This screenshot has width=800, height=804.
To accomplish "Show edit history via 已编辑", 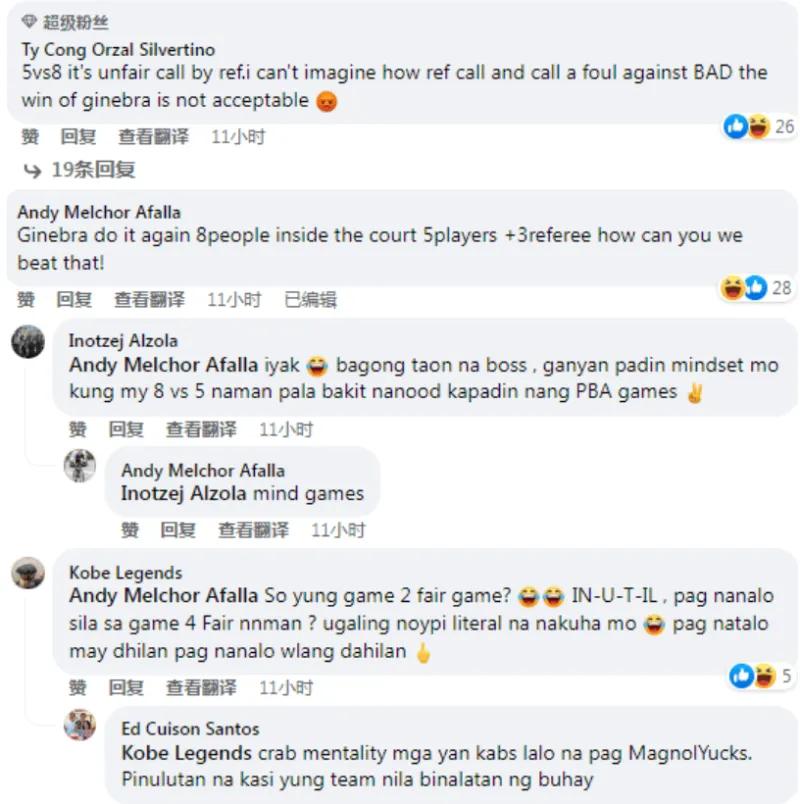I will (x=310, y=299).
